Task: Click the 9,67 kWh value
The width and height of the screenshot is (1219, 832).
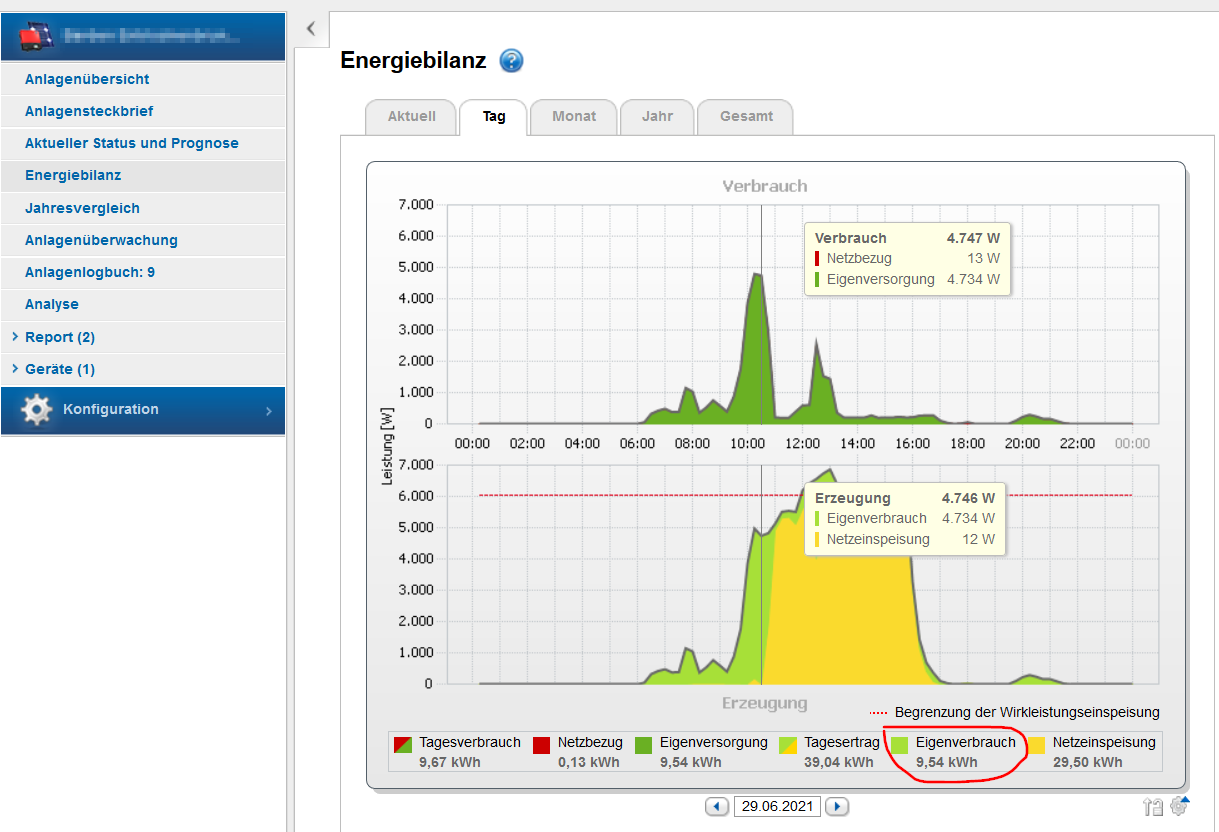Action: pyautogui.click(x=448, y=762)
